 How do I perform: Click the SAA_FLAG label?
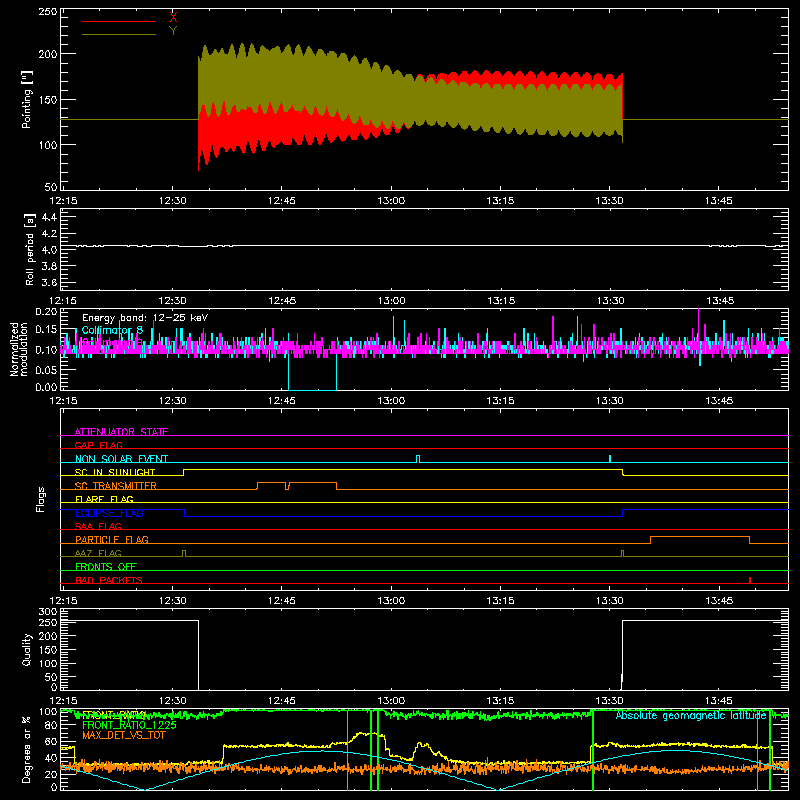coord(98,526)
